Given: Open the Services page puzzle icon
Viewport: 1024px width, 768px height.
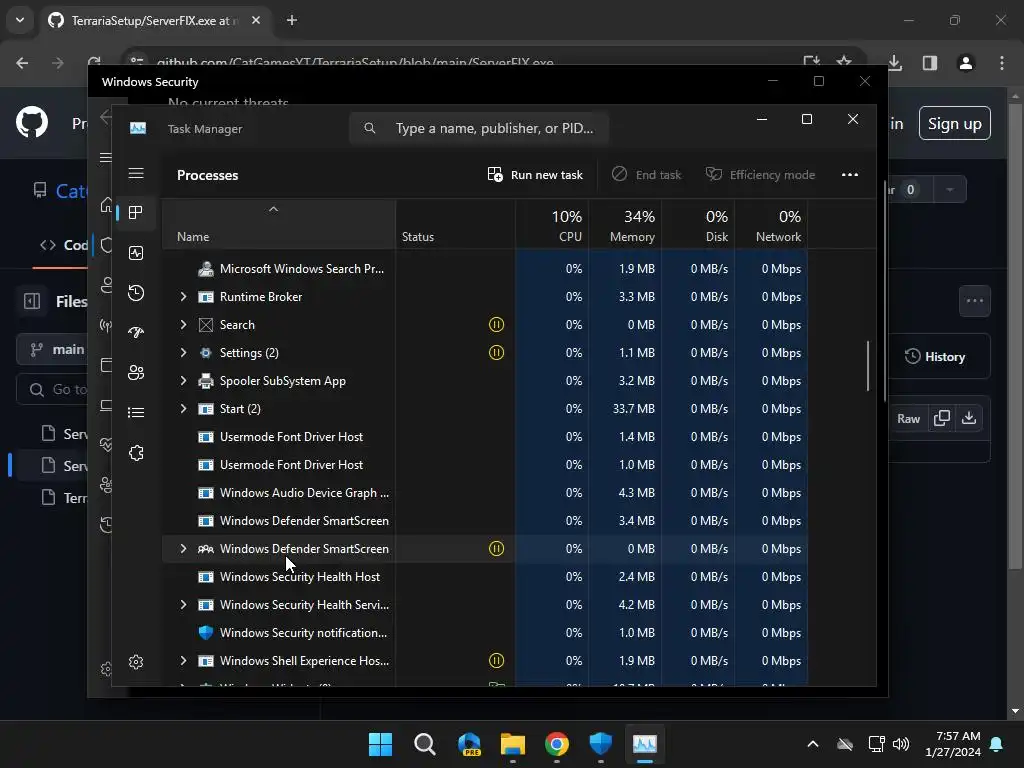Looking at the screenshot, I should (136, 453).
